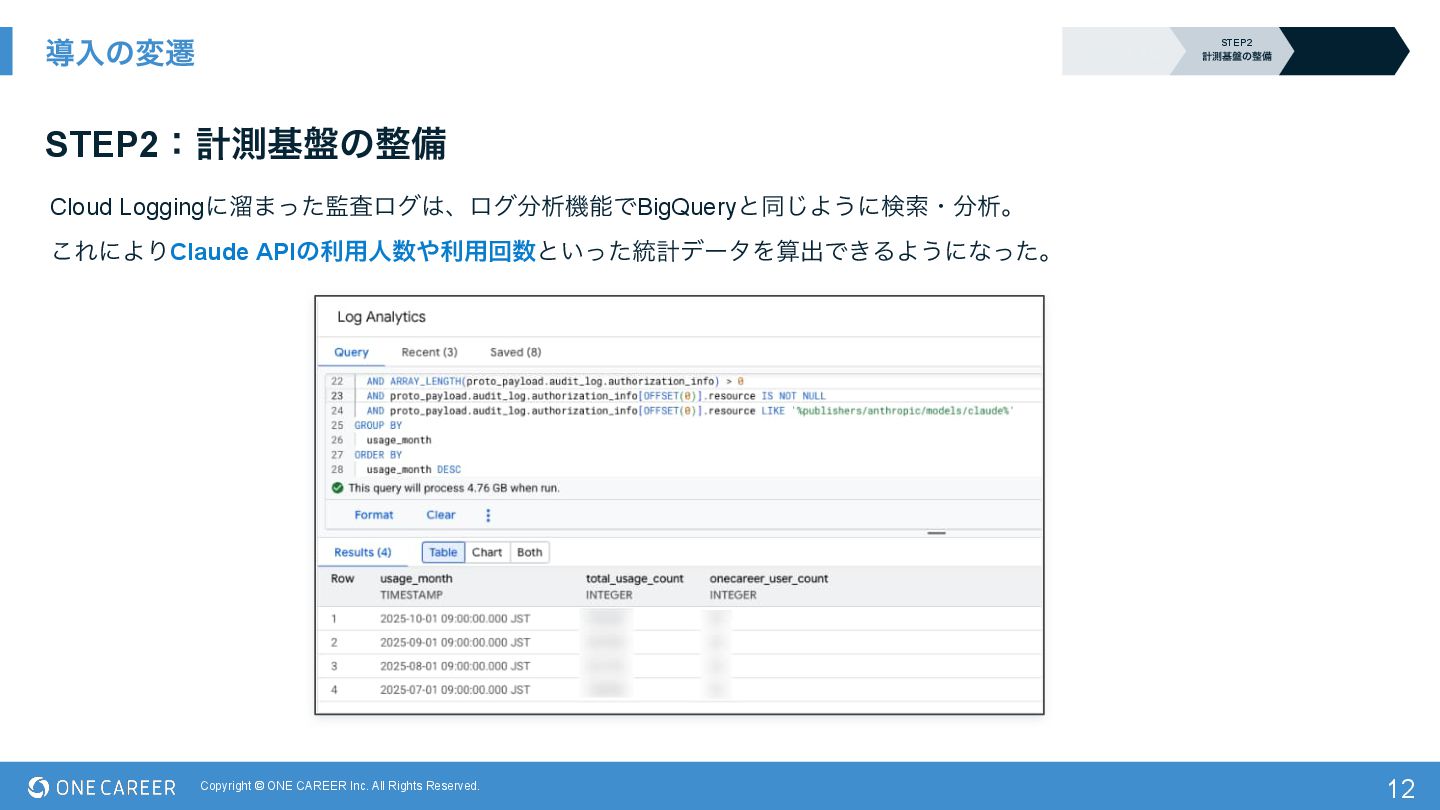Select the 2025-10-01 09:00:00.000 JST cell

[x=455, y=619]
